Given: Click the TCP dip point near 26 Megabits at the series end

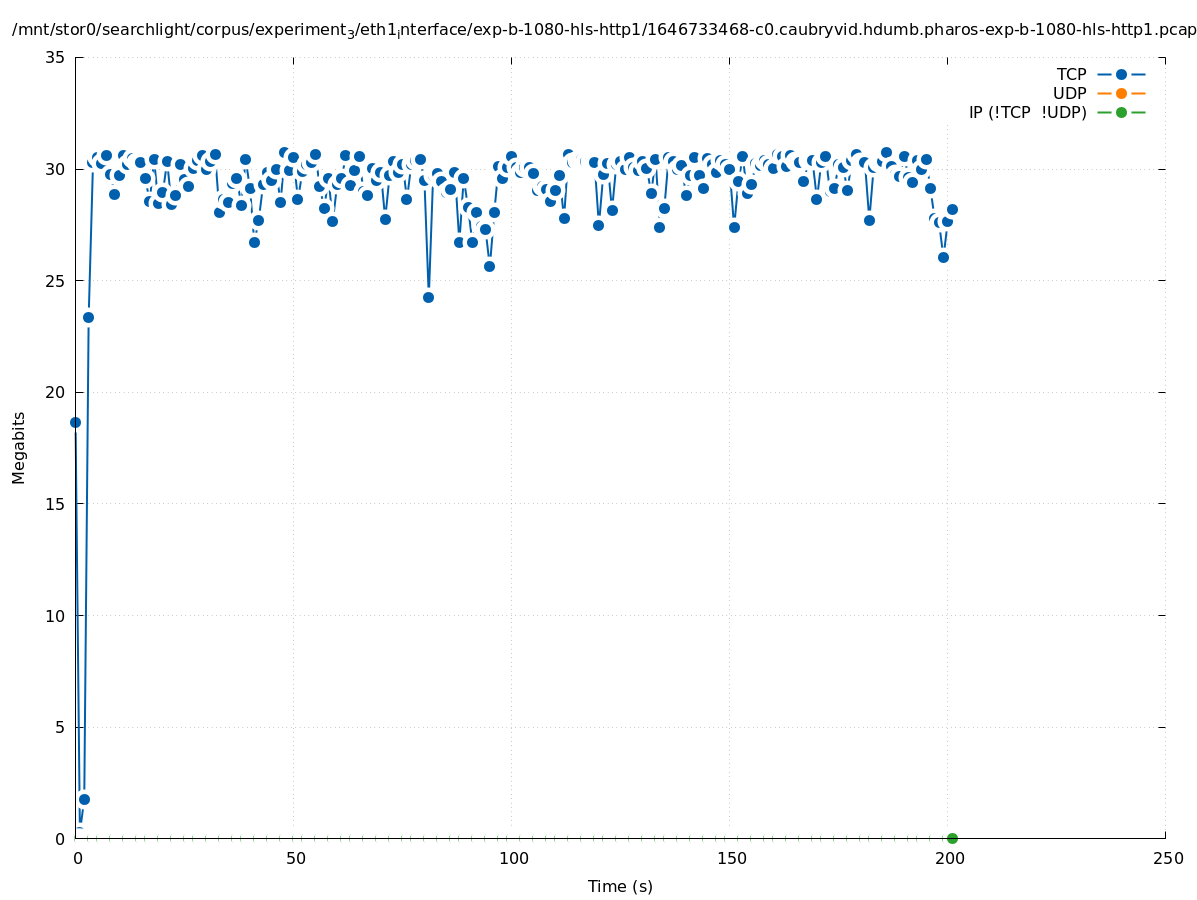Looking at the screenshot, I should 943,257.
